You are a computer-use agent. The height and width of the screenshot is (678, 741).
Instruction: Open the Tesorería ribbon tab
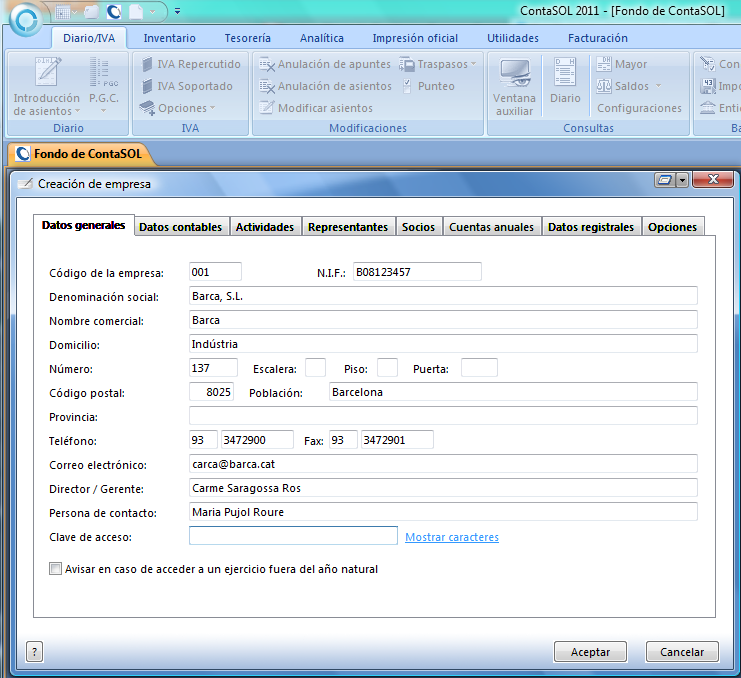click(x=247, y=38)
